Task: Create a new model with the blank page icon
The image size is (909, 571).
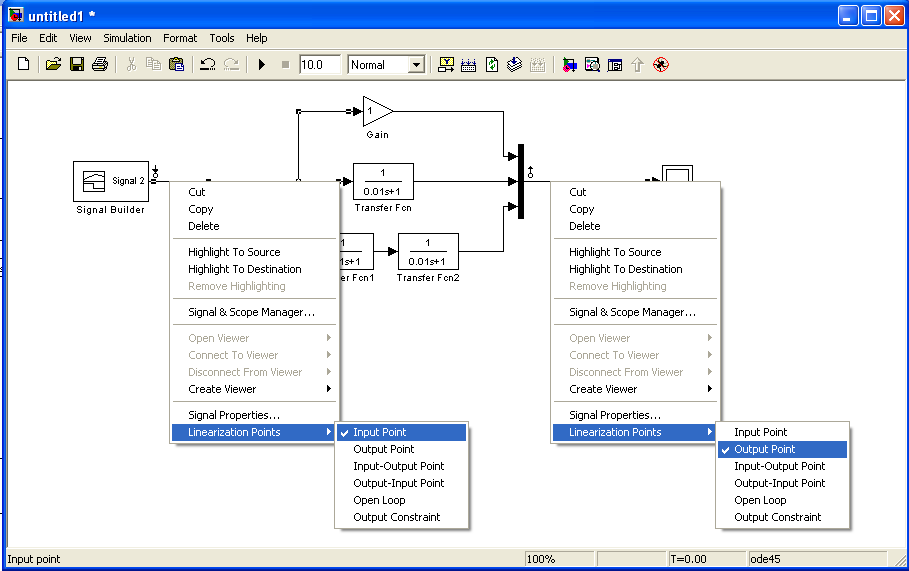Action: pyautogui.click(x=24, y=65)
